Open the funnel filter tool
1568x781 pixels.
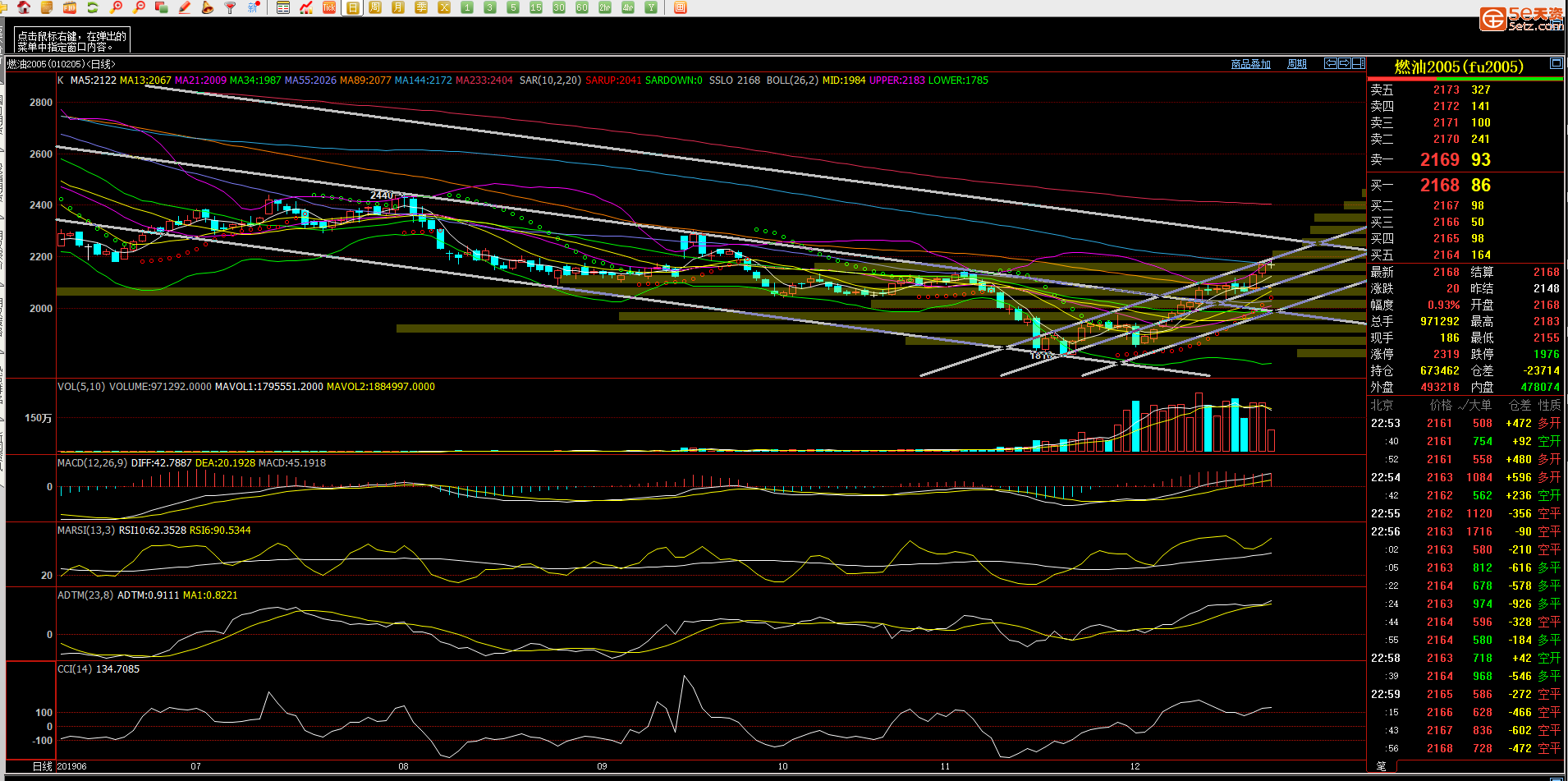(x=231, y=7)
